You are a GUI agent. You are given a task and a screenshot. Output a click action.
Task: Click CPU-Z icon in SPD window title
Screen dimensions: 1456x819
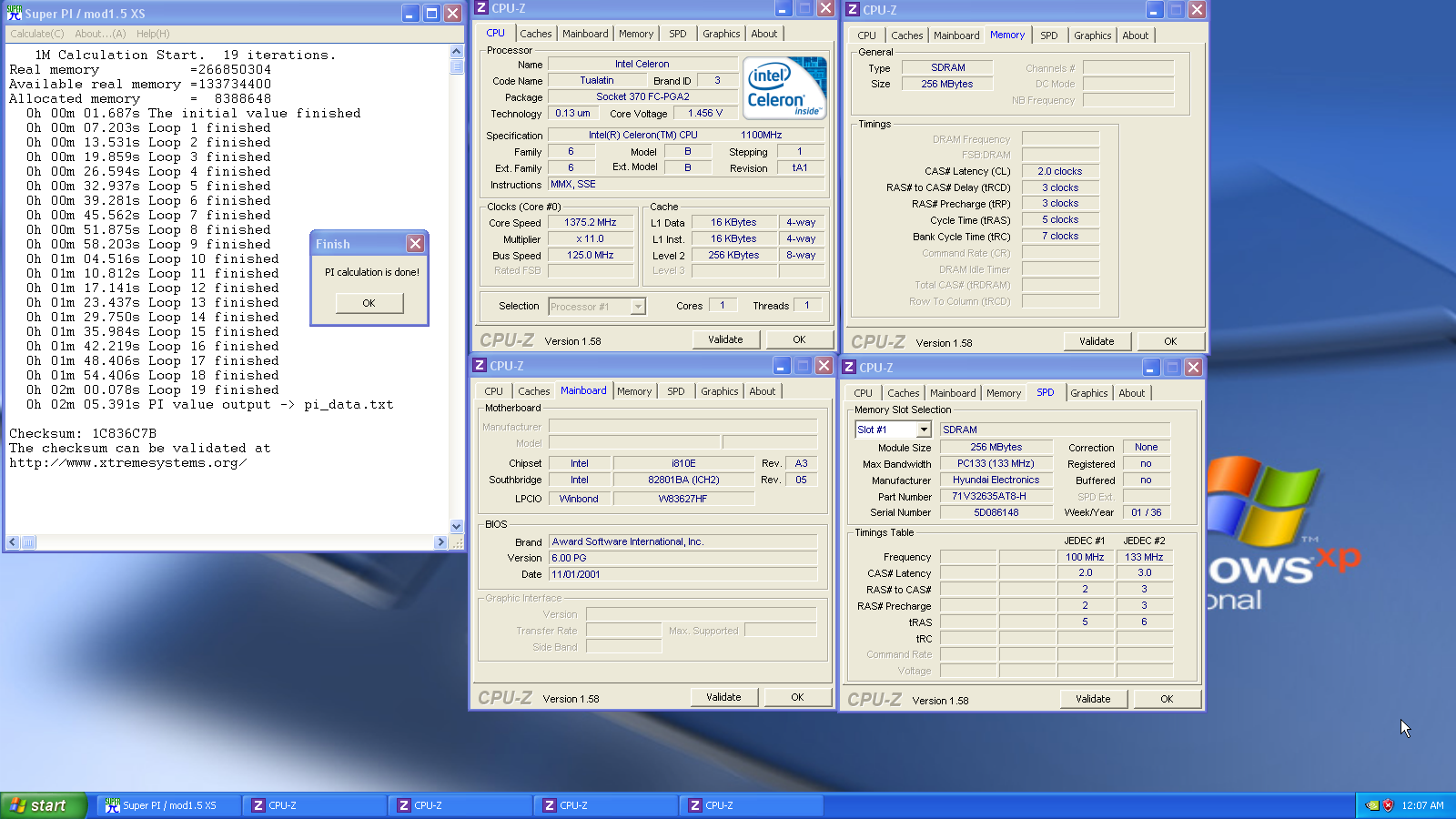(849, 367)
